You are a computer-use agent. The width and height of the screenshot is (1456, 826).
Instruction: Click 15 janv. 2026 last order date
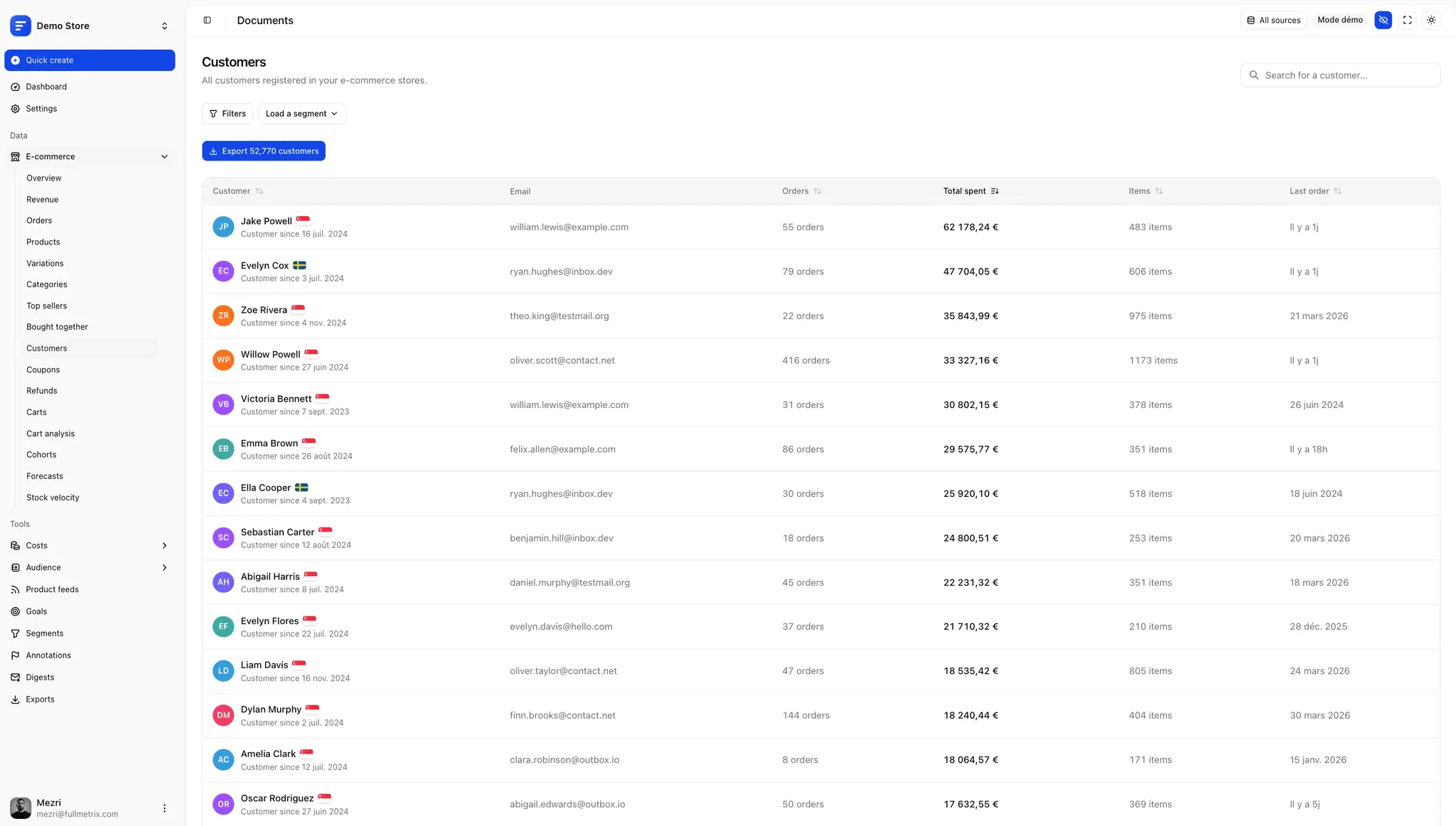pyautogui.click(x=1318, y=760)
